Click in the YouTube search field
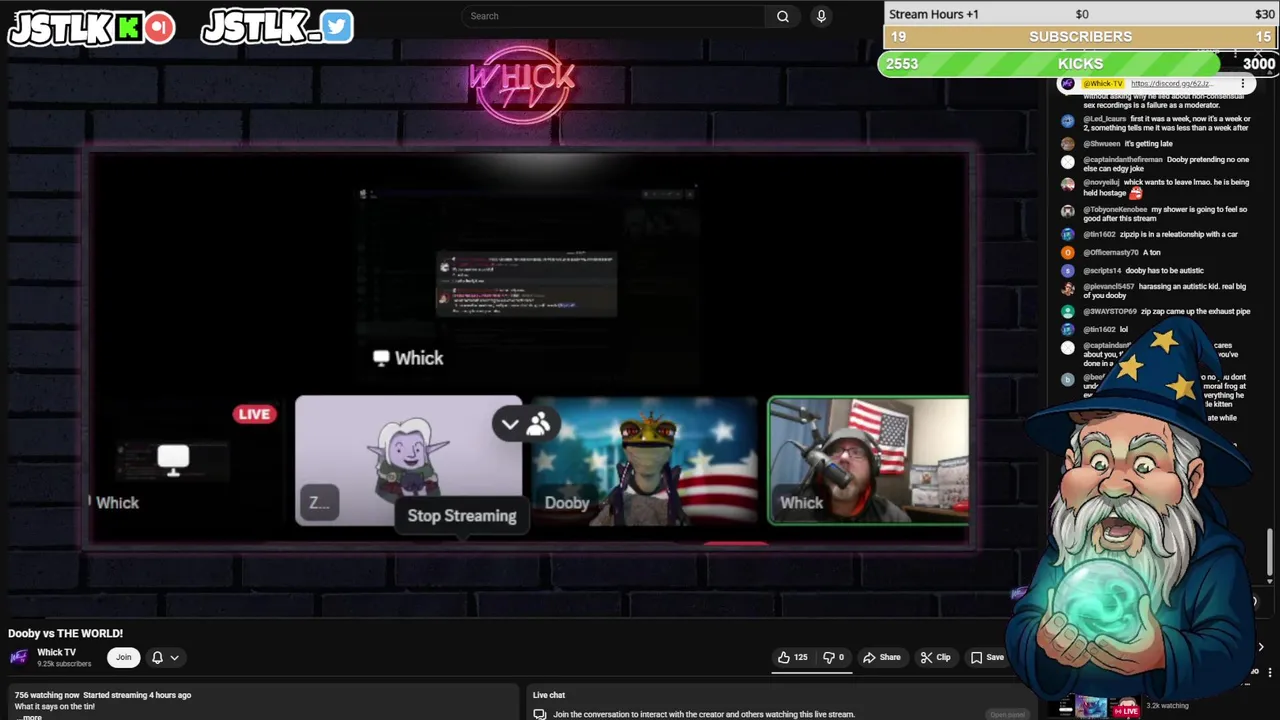 (x=615, y=16)
